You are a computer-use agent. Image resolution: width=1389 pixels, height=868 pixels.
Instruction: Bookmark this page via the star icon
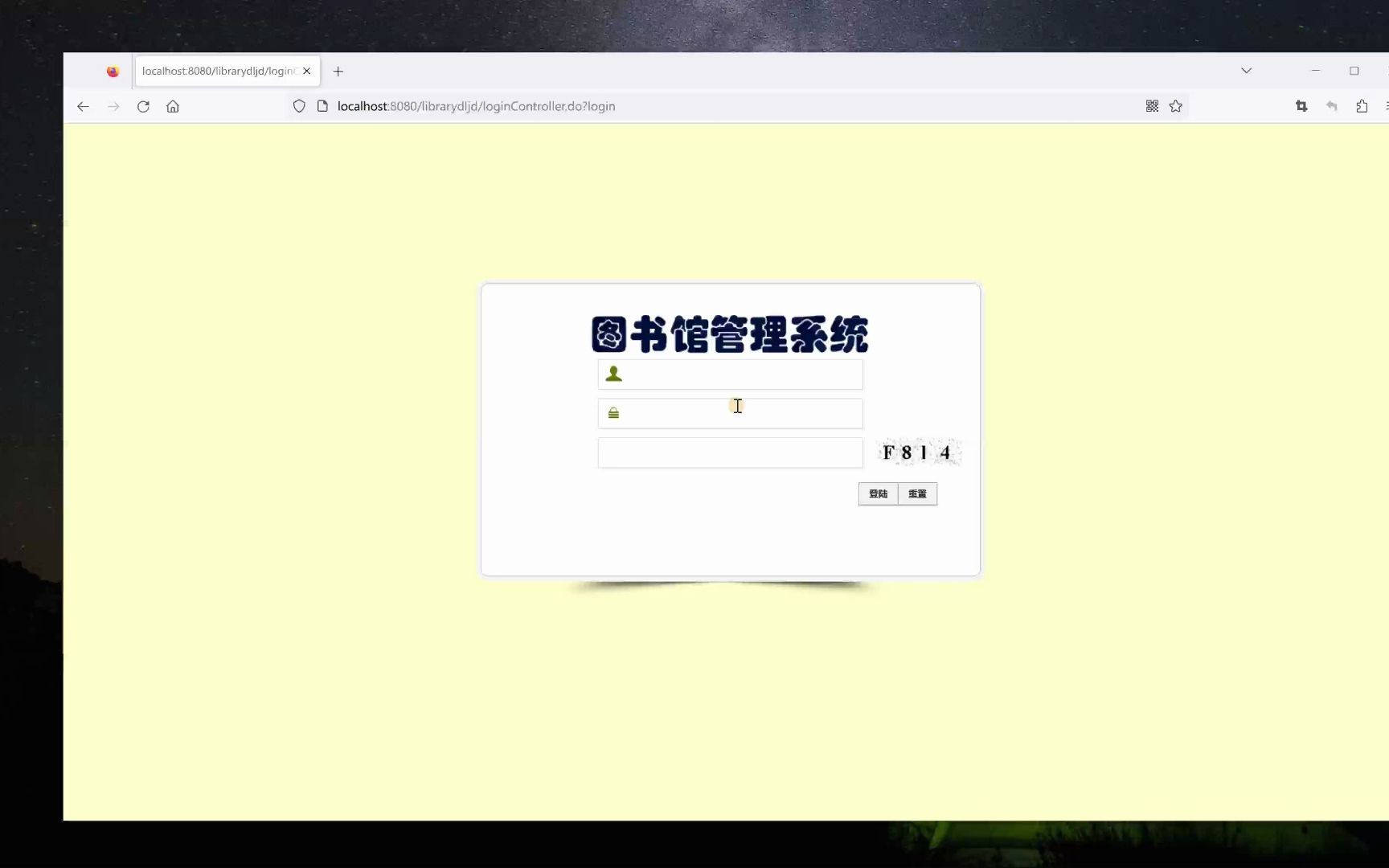1176,105
